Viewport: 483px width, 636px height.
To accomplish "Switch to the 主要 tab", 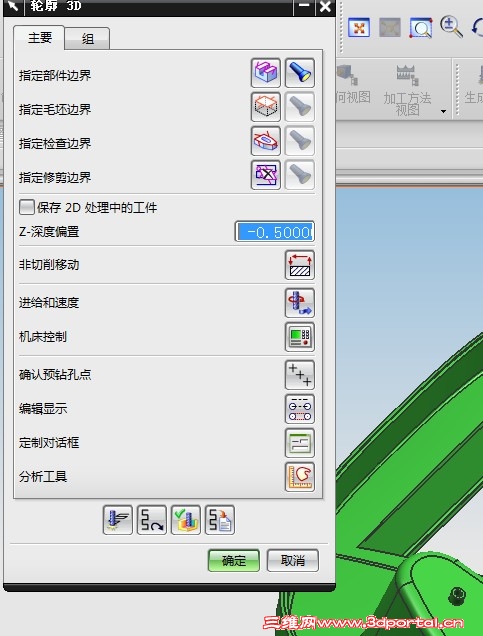I will (39, 38).
